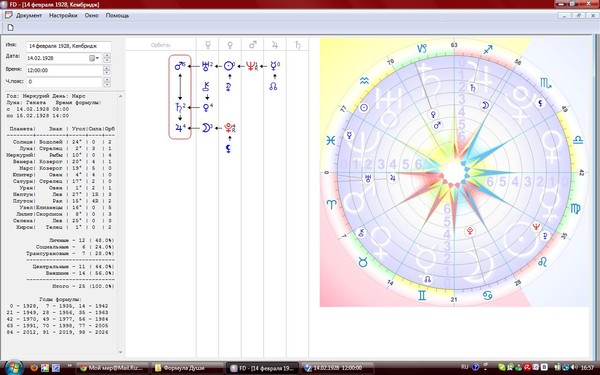This screenshot has height=375, width=600.
Task: Click the Neptune marker on the chart wheel
Action: click(536, 227)
